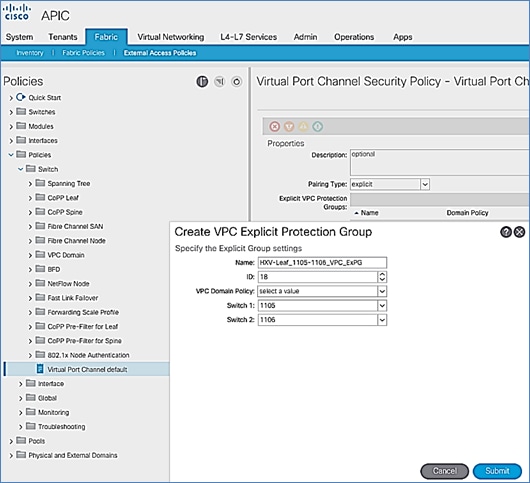Select Forwarding Scale Profile tree item

pyautogui.click(x=83, y=312)
